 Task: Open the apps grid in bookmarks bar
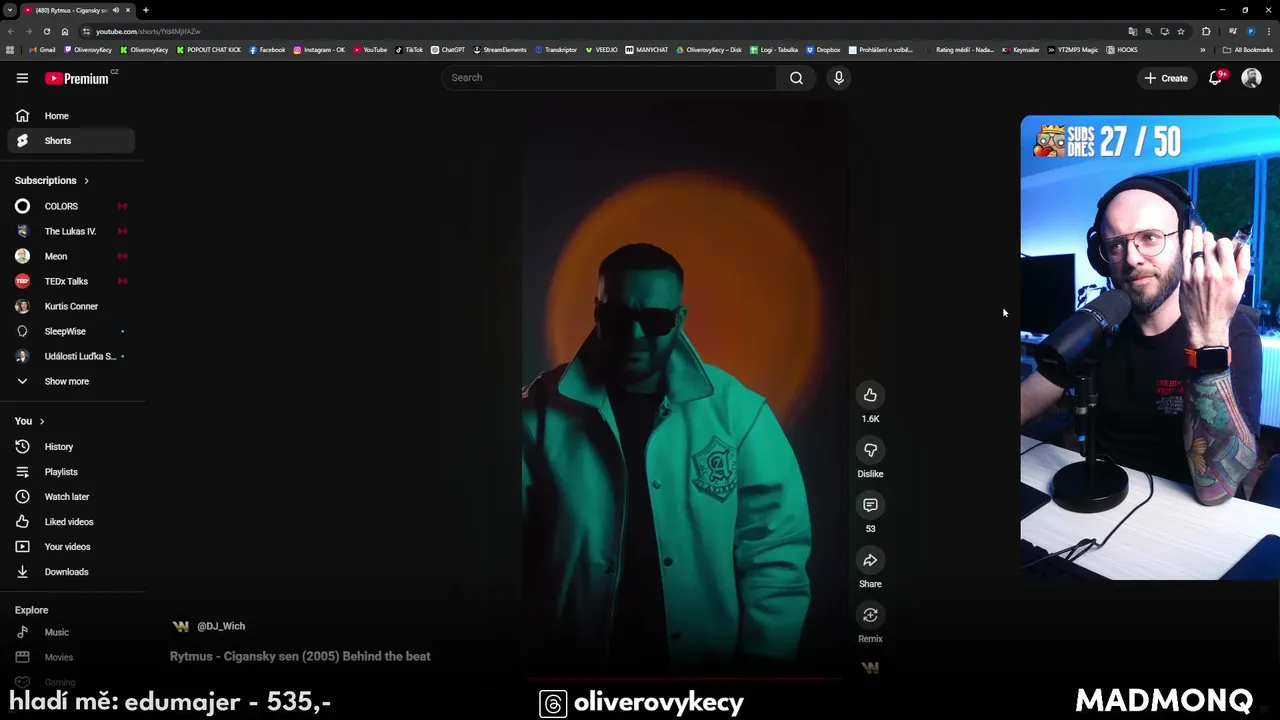(x=10, y=50)
